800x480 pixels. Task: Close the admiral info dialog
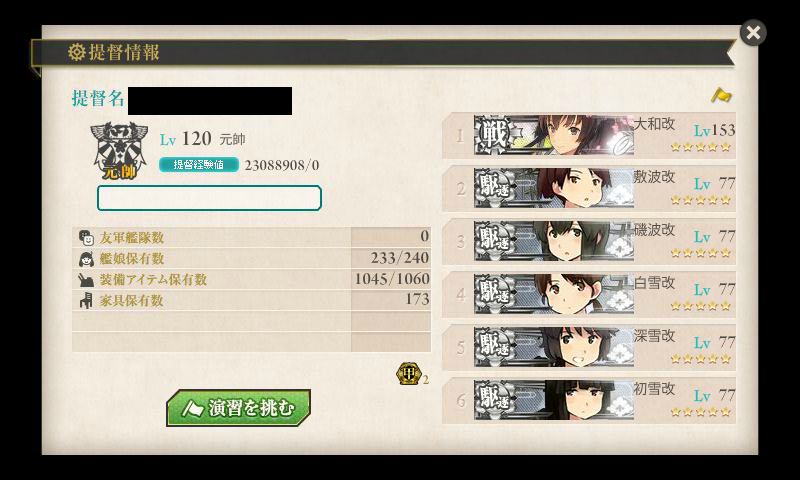pos(753,33)
